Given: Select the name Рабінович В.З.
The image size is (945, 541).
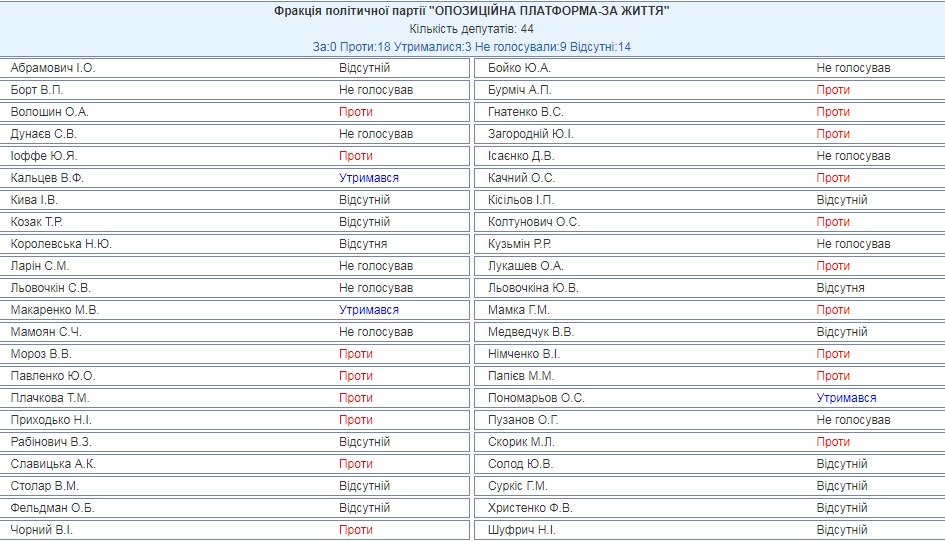Looking at the screenshot, I should 51,442.
